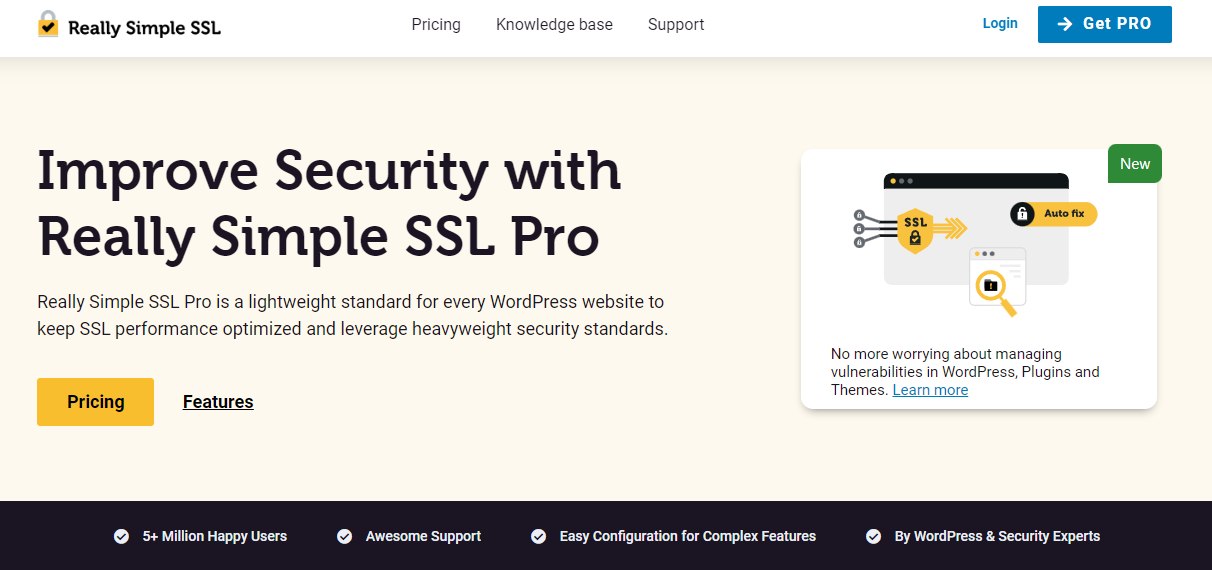
Task: Open the Pricing menu item
Action: coord(436,24)
